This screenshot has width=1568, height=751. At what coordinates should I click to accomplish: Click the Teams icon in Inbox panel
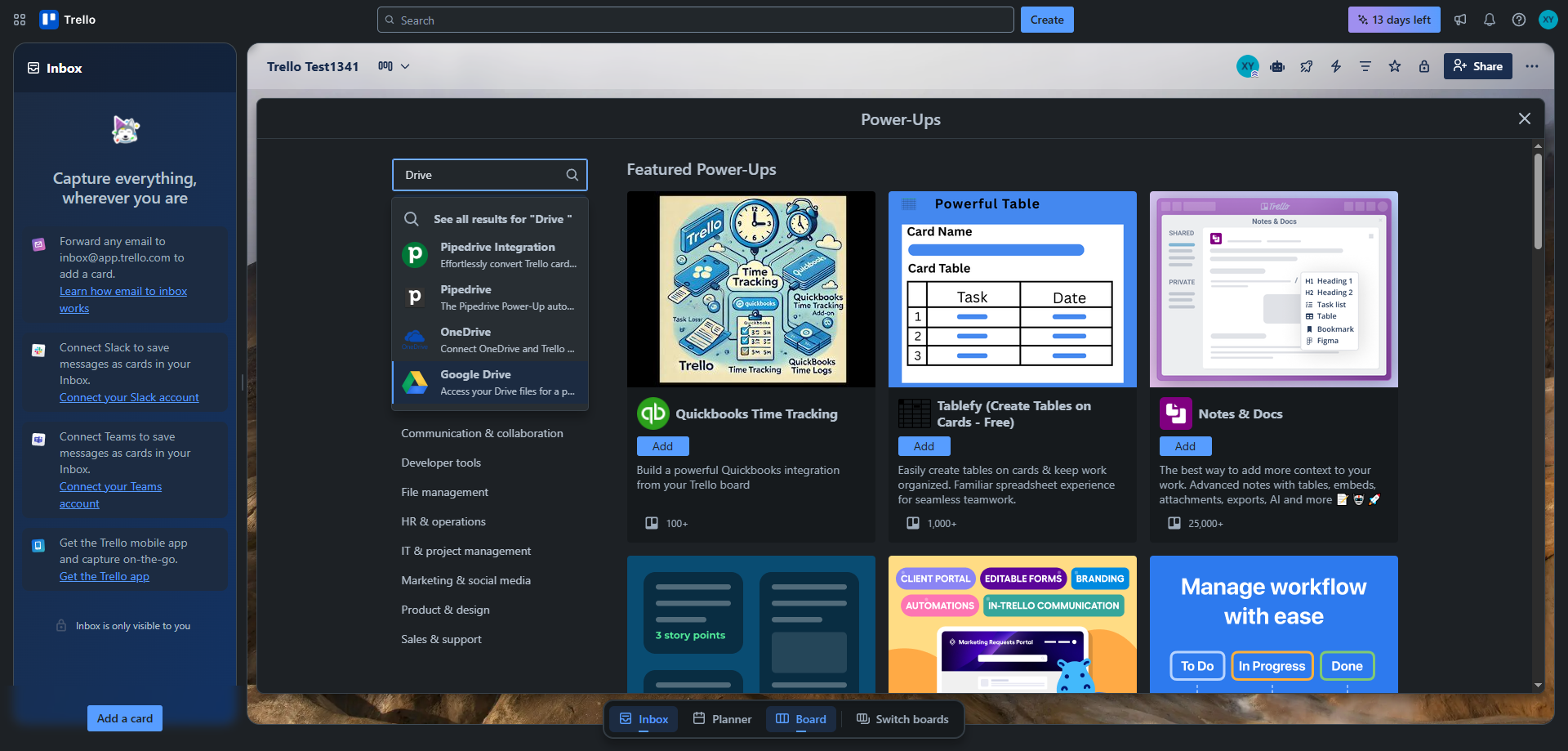(x=38, y=440)
